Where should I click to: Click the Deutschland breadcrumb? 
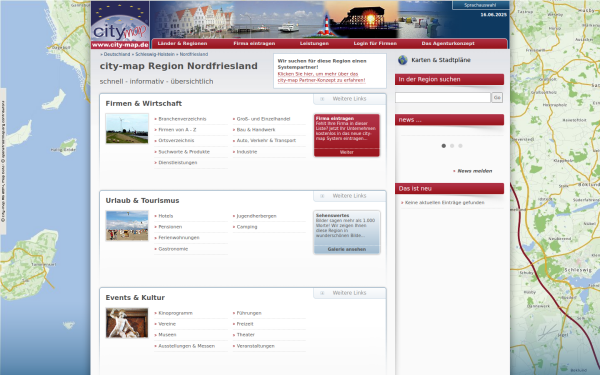[117, 54]
